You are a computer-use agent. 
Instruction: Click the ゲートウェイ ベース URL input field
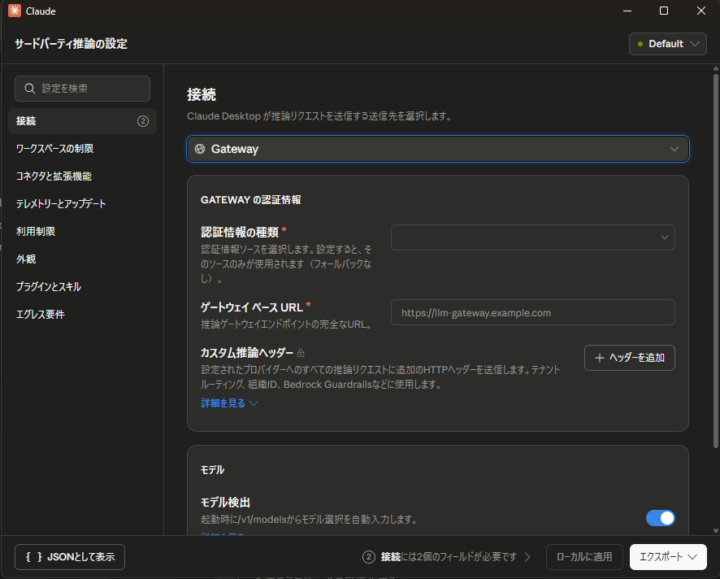tap(533, 313)
